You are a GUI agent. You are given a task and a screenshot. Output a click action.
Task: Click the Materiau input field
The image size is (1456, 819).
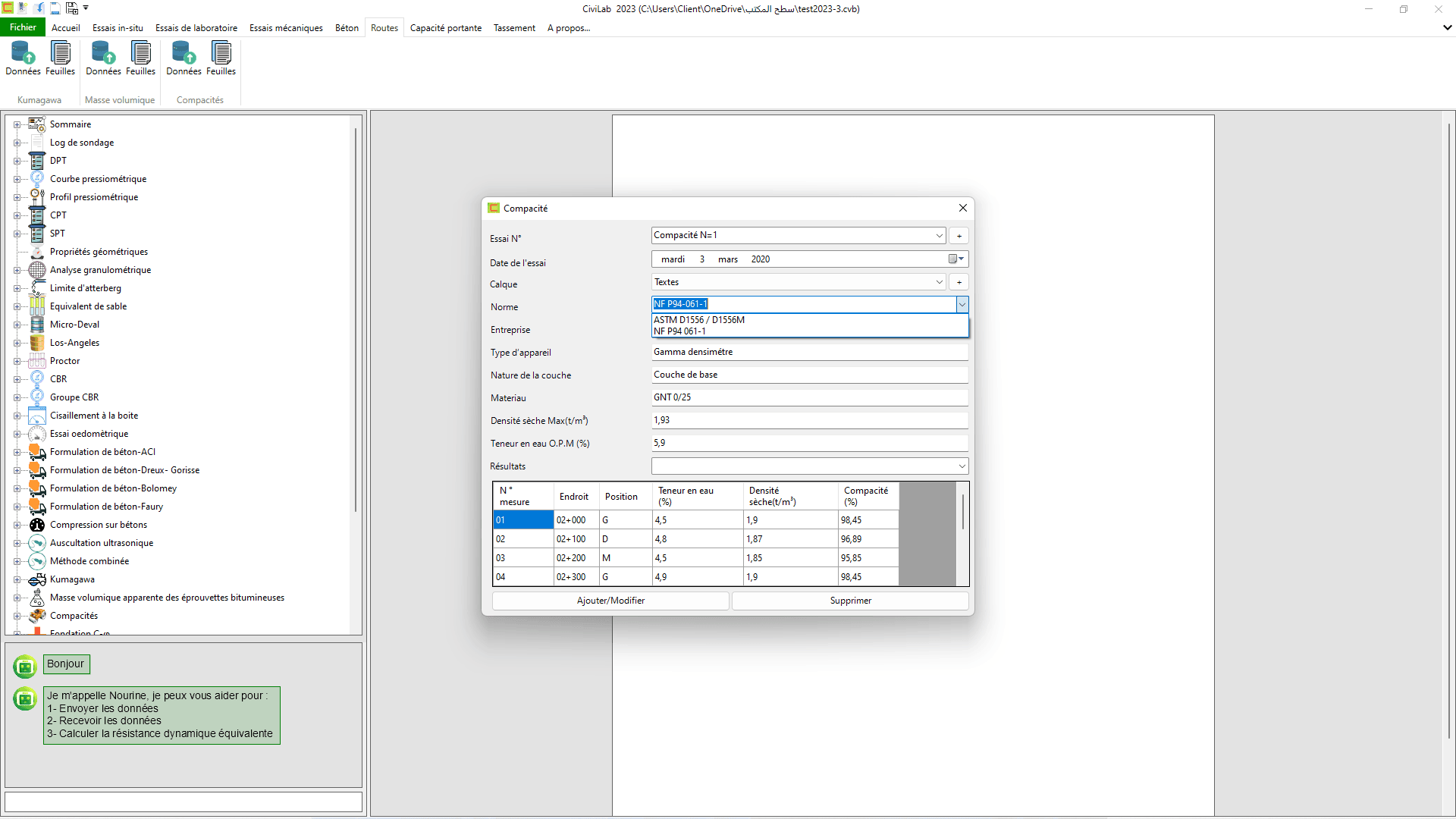[810, 397]
